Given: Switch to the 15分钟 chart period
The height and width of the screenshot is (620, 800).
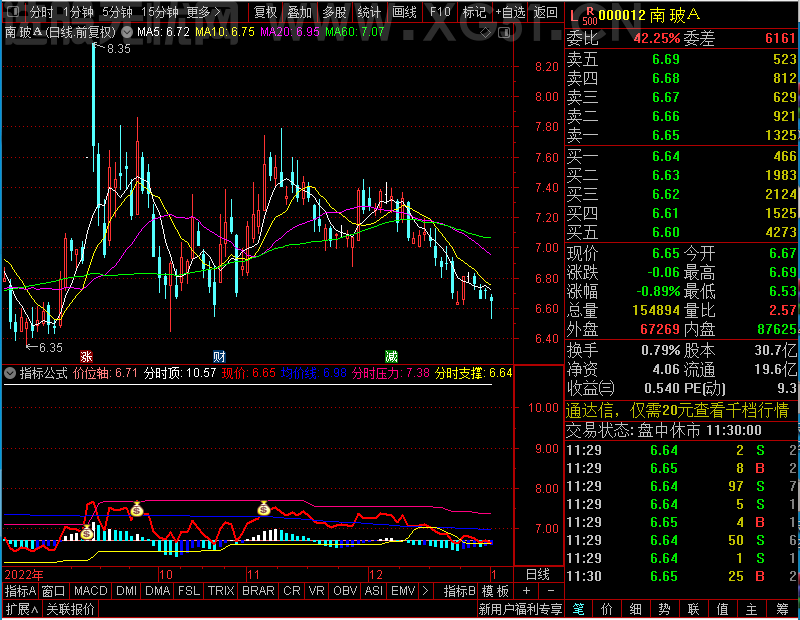Looking at the screenshot, I should pos(160,12).
